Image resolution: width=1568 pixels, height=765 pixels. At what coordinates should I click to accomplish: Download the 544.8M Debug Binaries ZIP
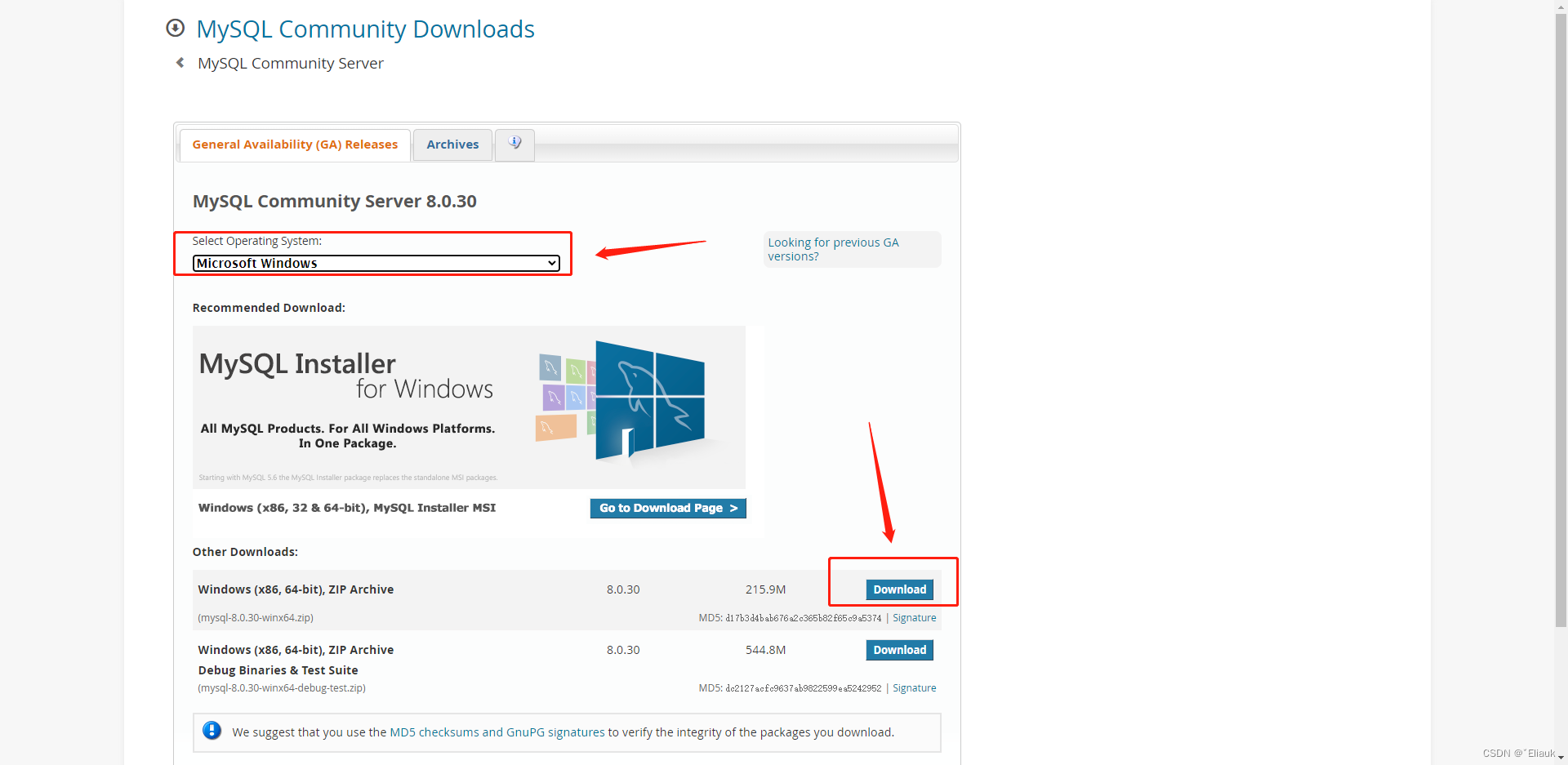(899, 650)
